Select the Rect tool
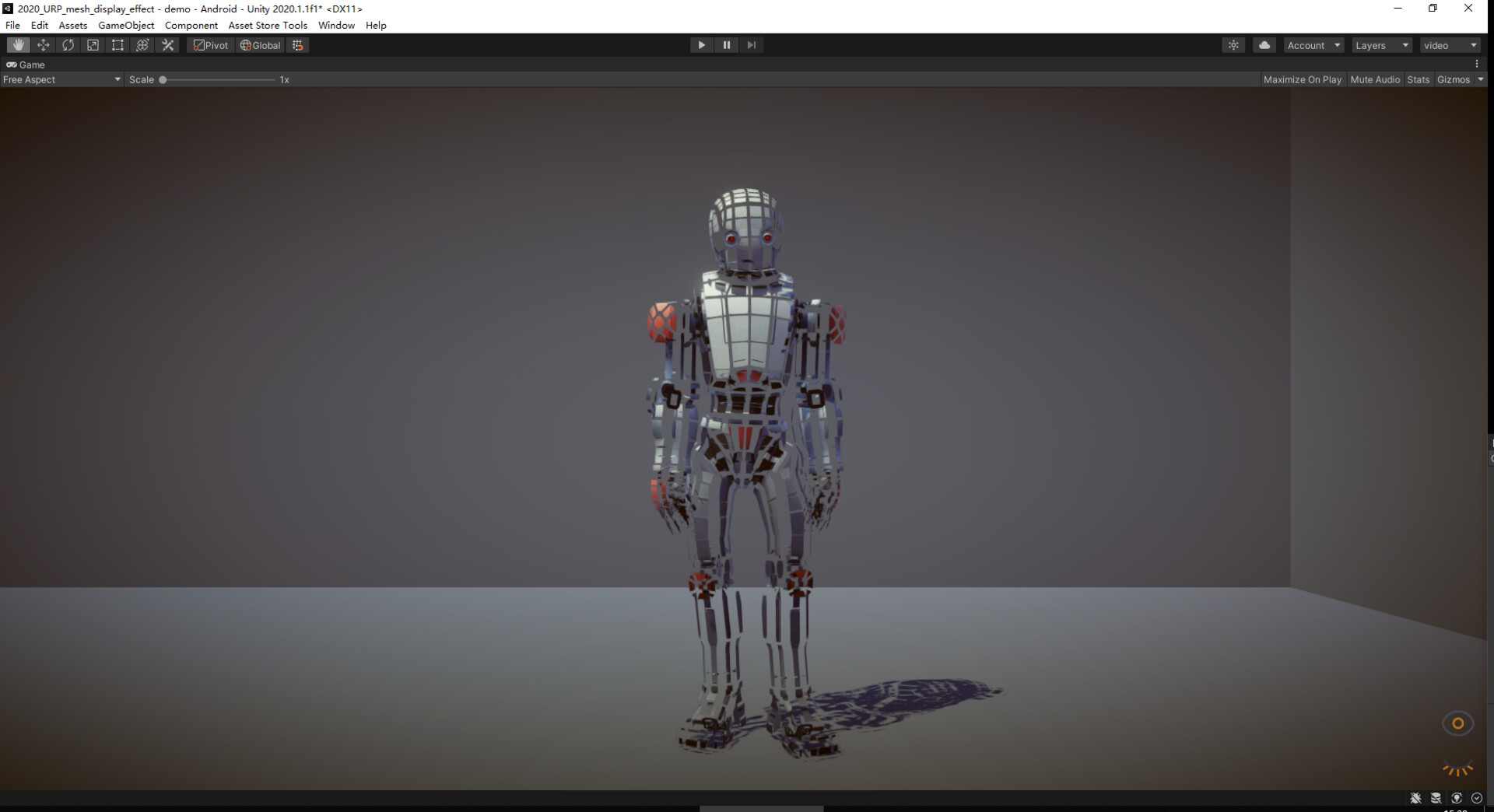 click(x=117, y=44)
